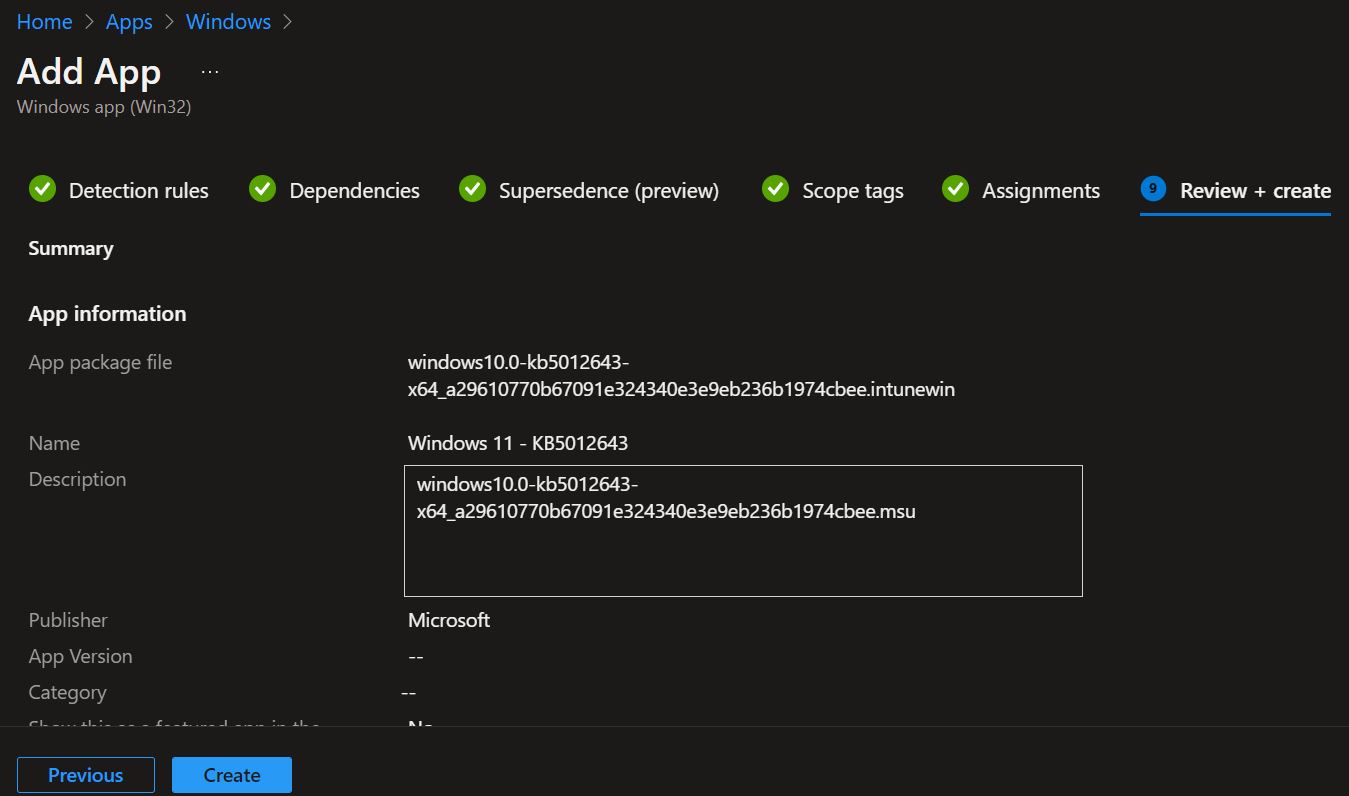The width and height of the screenshot is (1349, 796).
Task: Open the ellipsis menu next to Add App
Action: 209,70
